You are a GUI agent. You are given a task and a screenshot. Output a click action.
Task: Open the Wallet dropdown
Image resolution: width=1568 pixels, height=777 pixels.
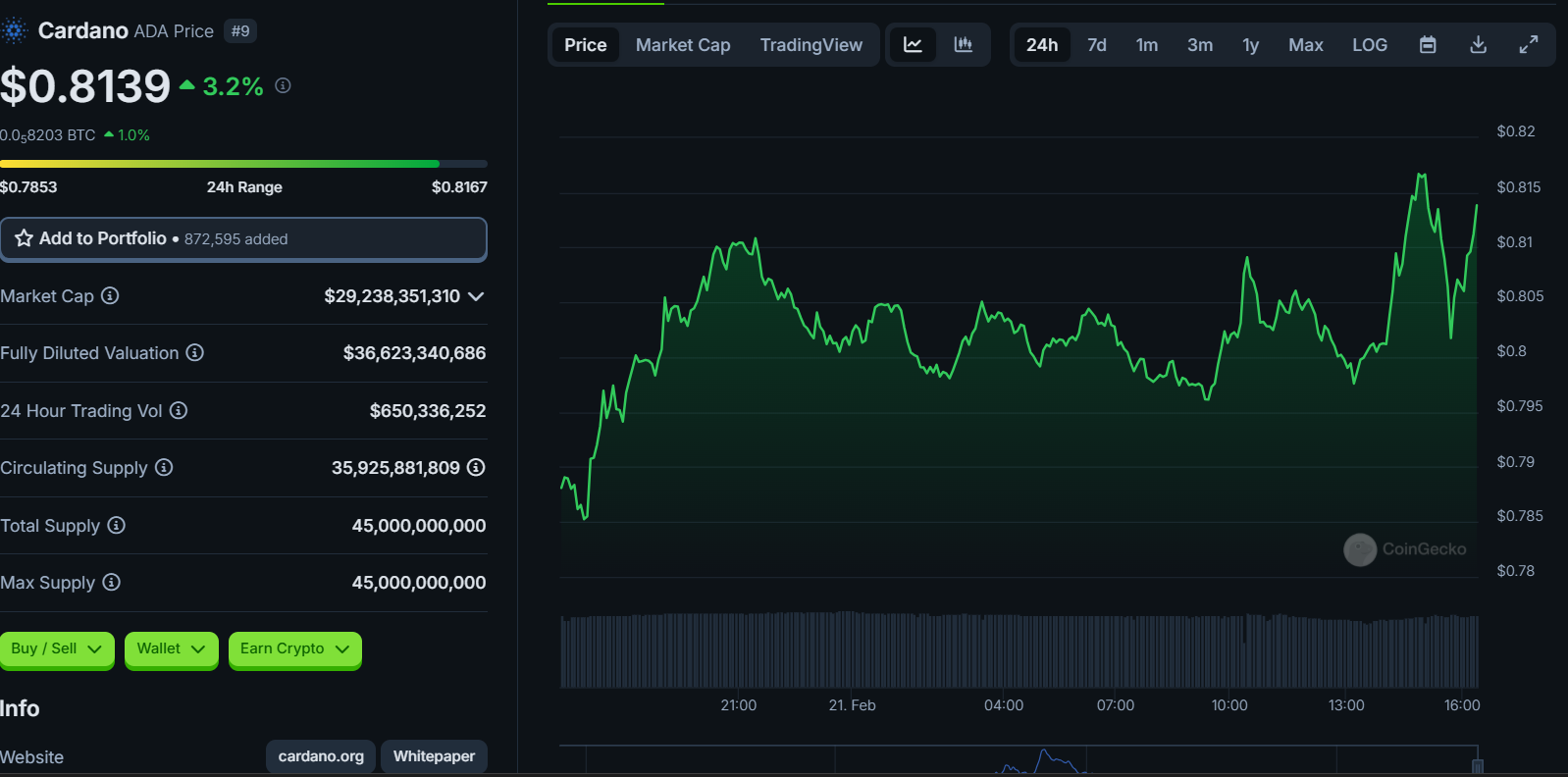tap(172, 649)
